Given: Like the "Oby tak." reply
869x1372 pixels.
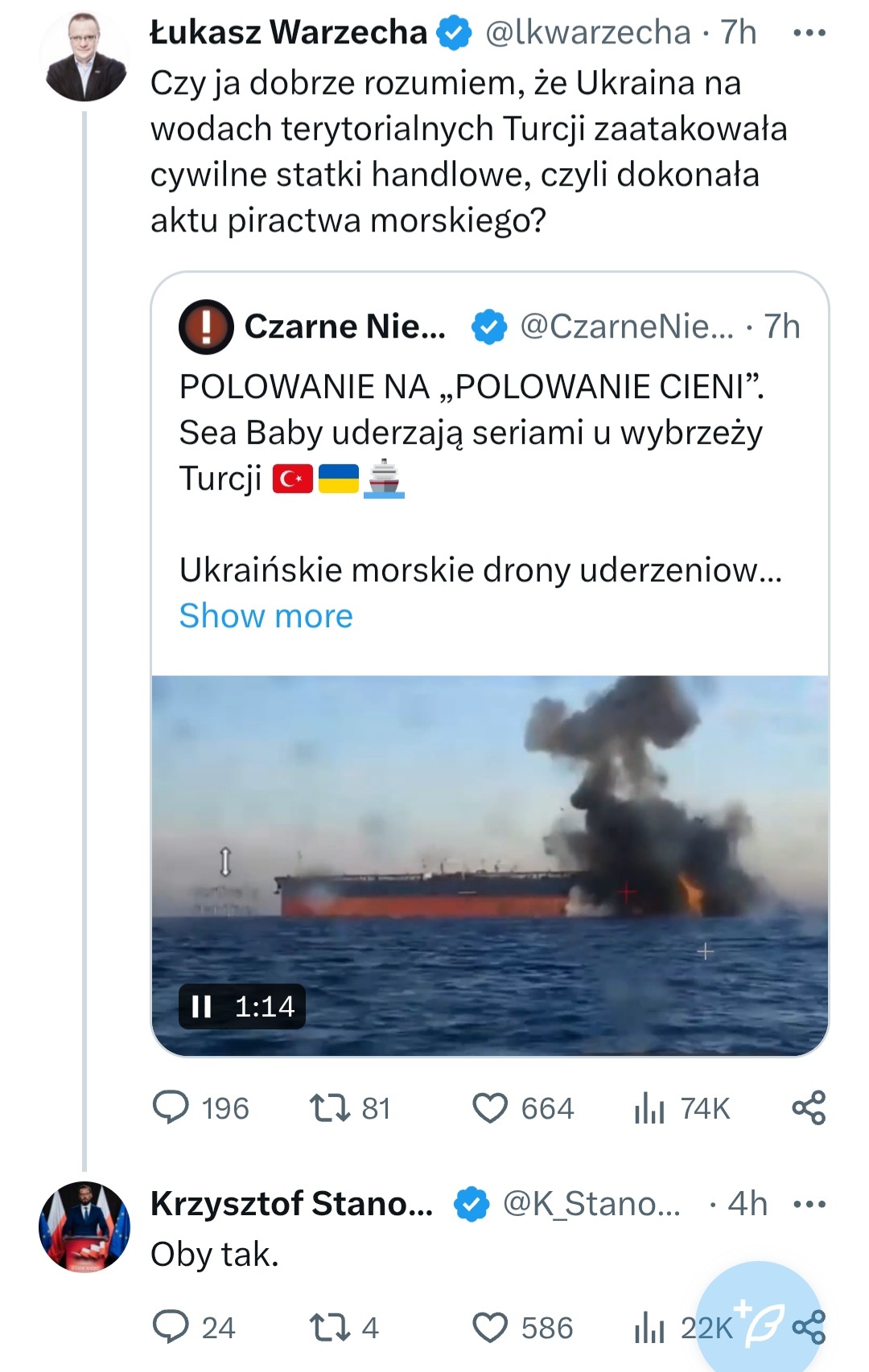Looking at the screenshot, I should pyautogui.click(x=490, y=1327).
